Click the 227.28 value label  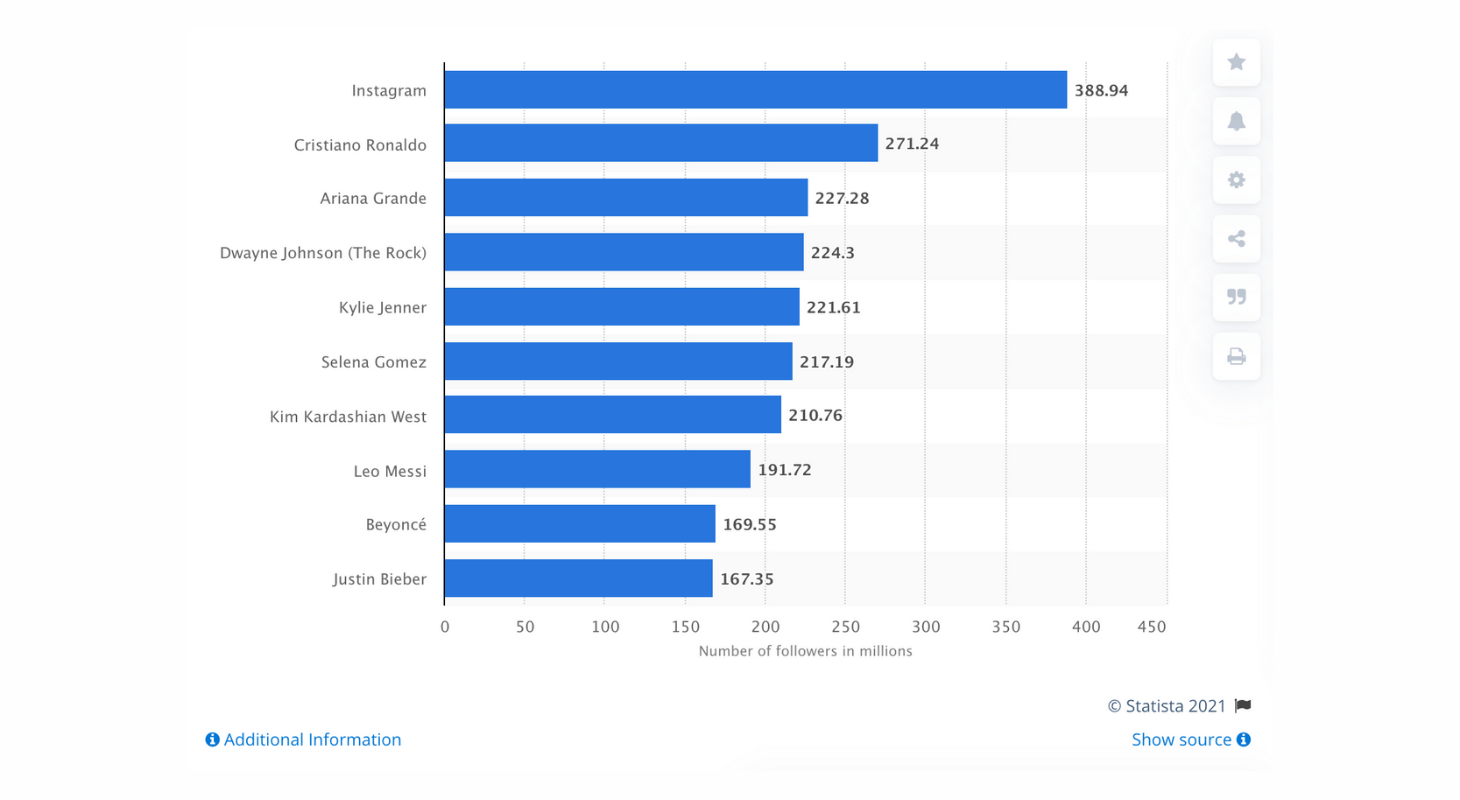[842, 198]
